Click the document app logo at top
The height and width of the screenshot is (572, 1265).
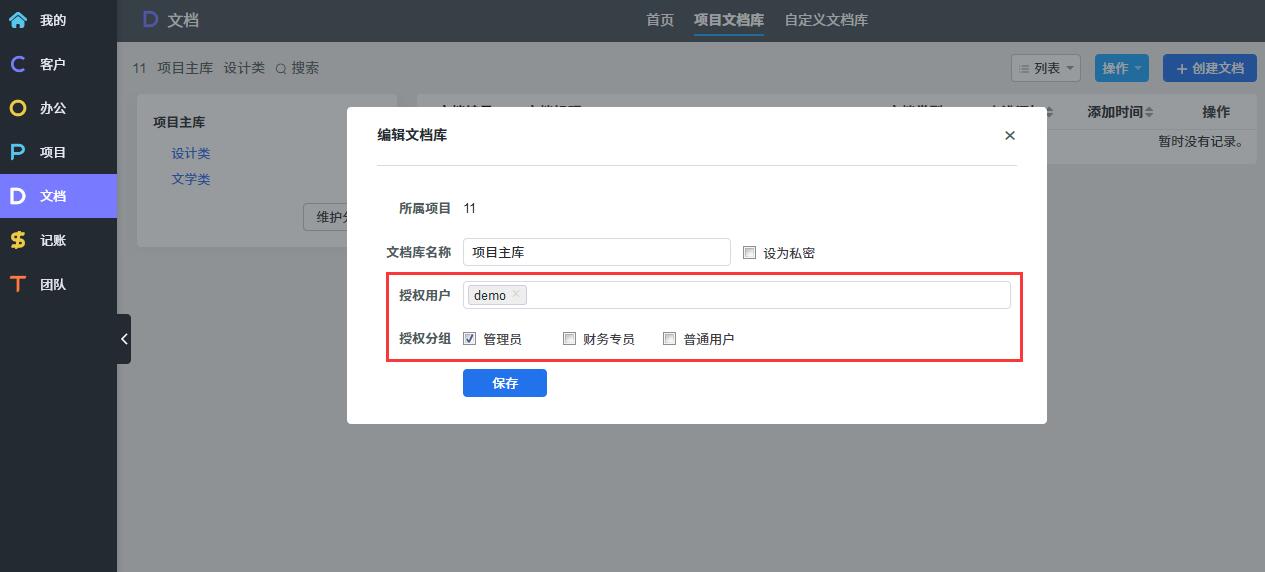[x=150, y=19]
